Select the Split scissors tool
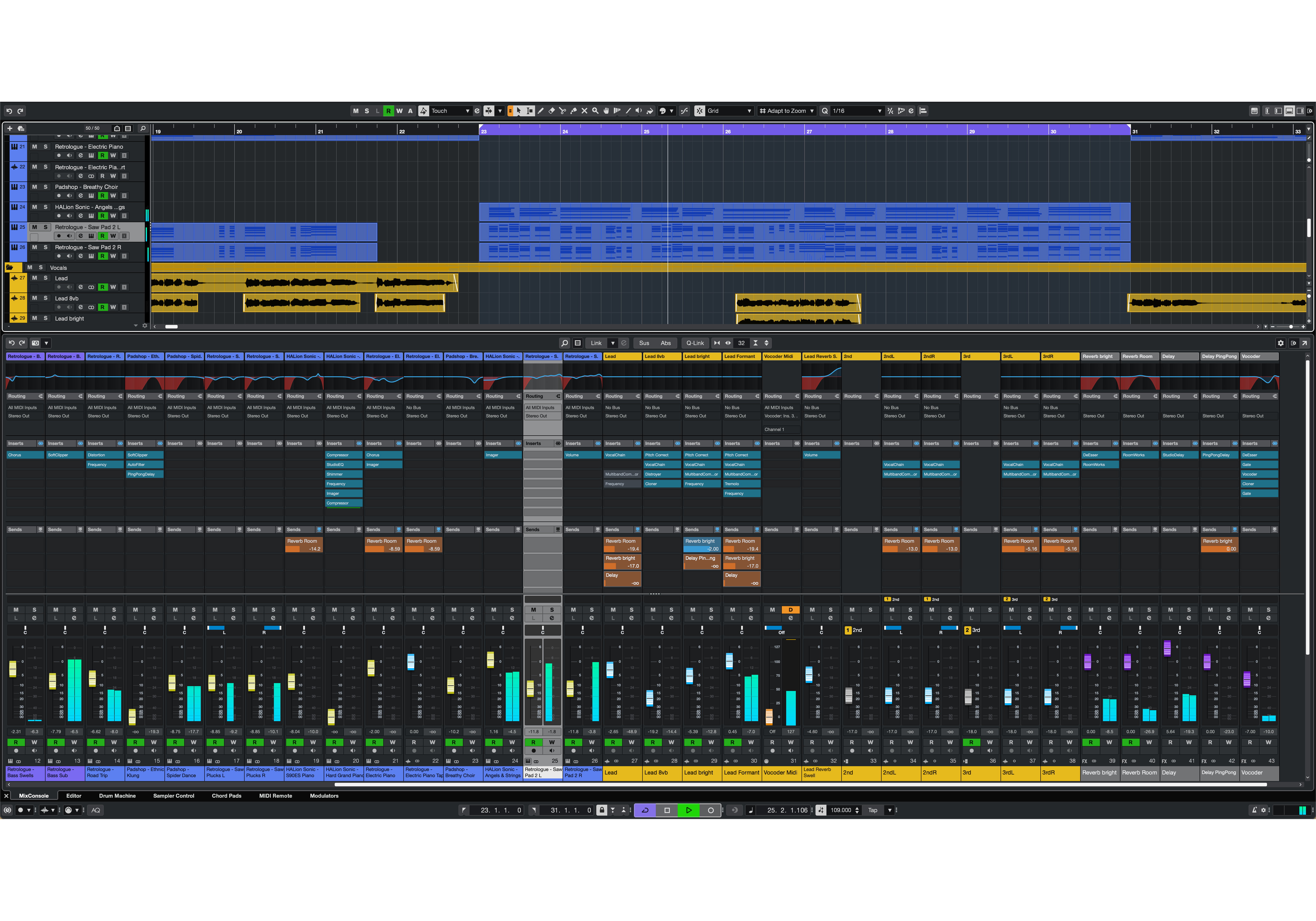 coord(562,111)
